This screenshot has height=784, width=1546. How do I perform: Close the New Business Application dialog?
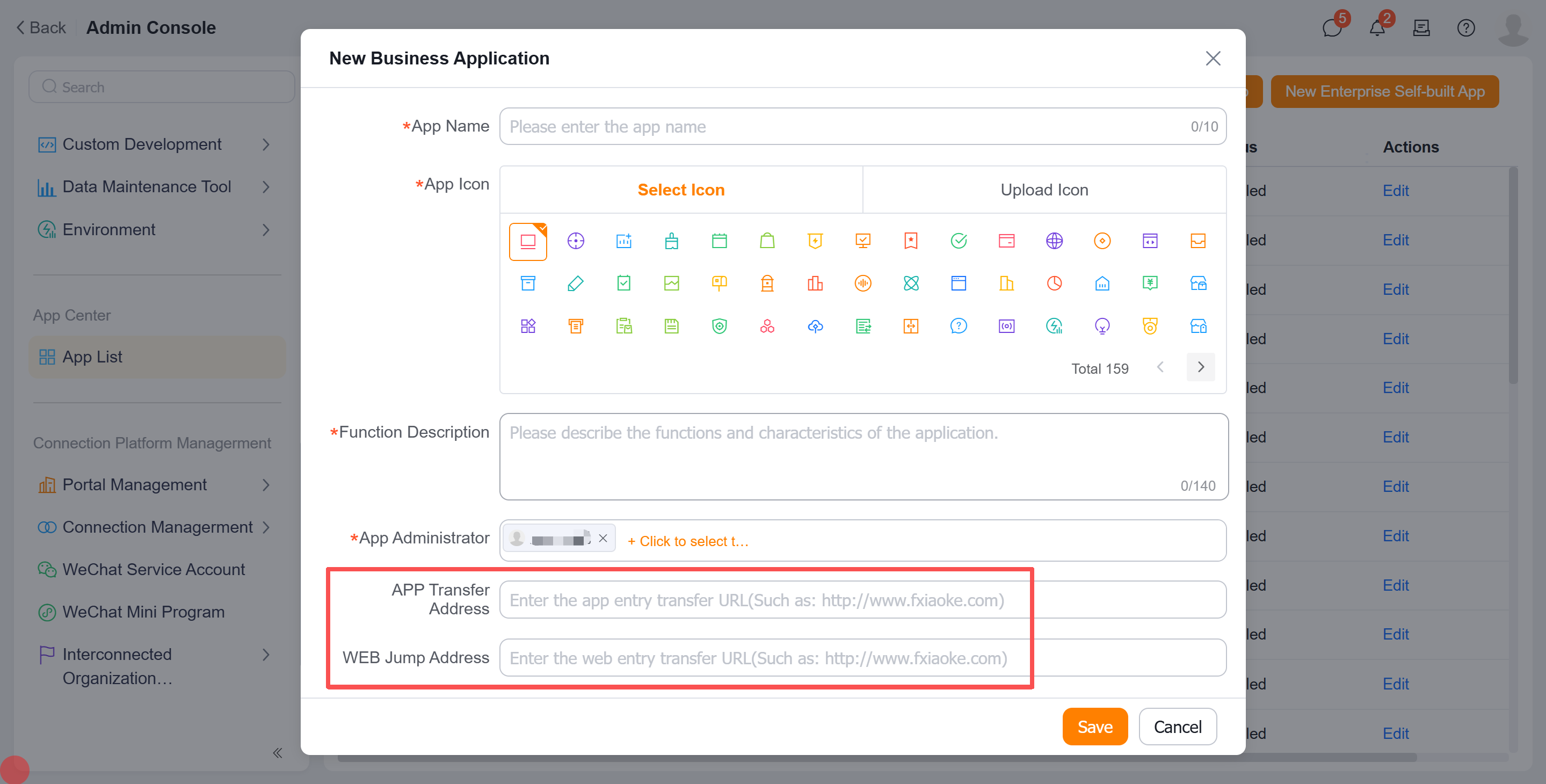1213,58
